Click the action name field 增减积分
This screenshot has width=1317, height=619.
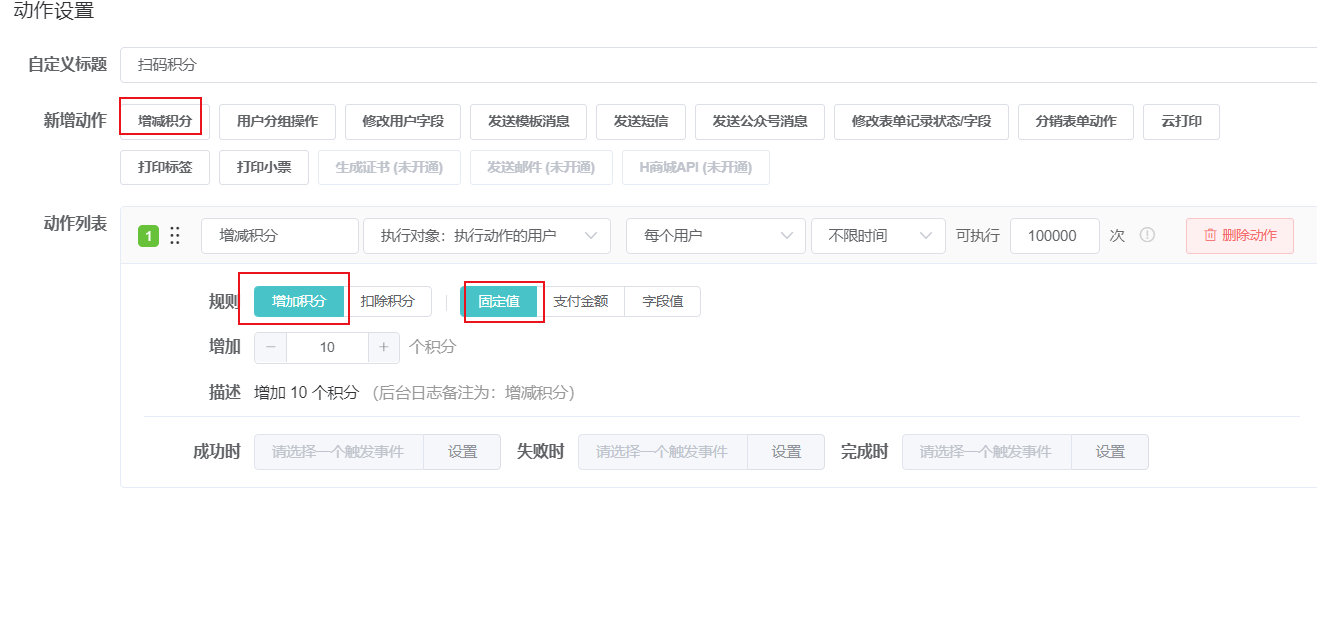[x=280, y=236]
